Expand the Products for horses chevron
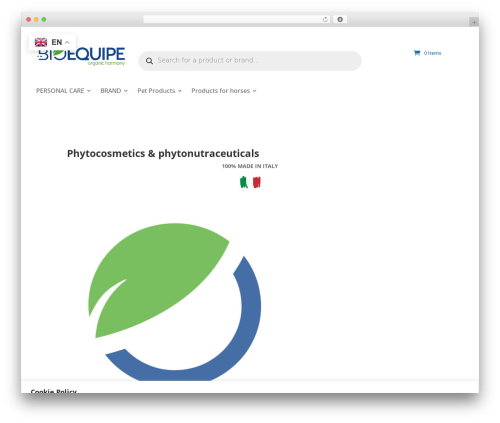The width and height of the screenshot is (500, 423). point(254,91)
